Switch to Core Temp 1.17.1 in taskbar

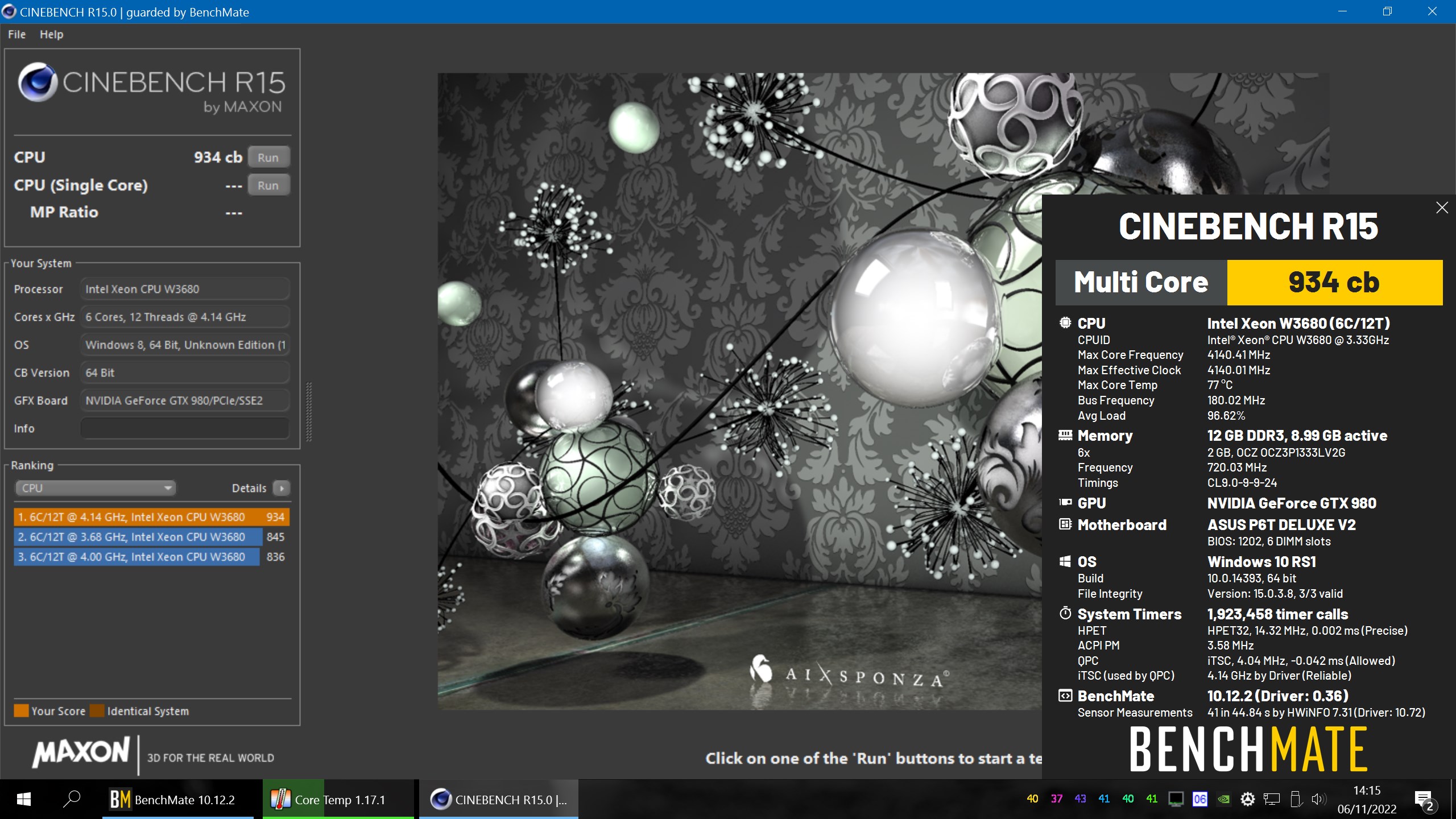[338, 800]
